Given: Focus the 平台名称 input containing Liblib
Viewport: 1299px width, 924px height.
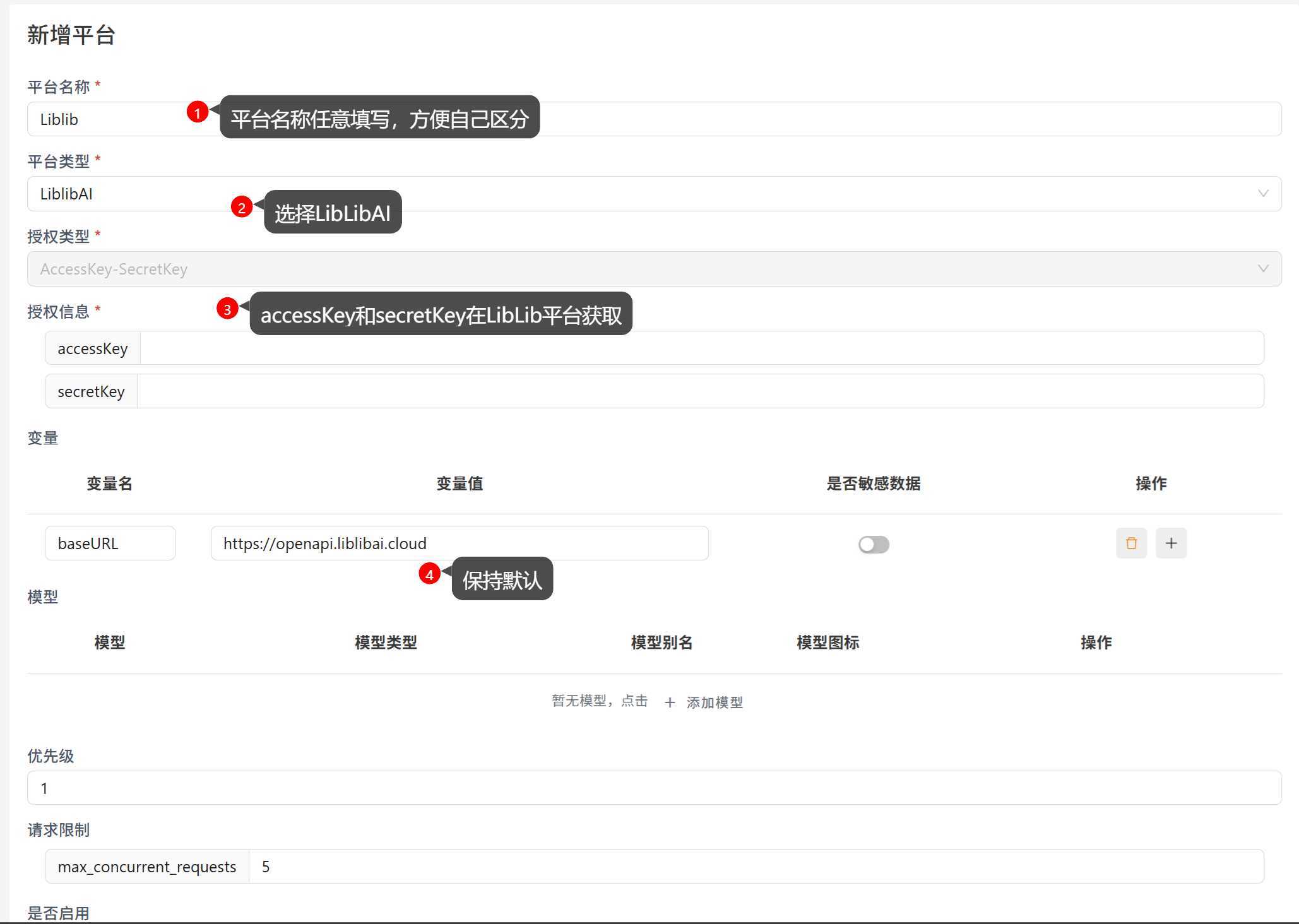Looking at the screenshot, I should point(654,119).
